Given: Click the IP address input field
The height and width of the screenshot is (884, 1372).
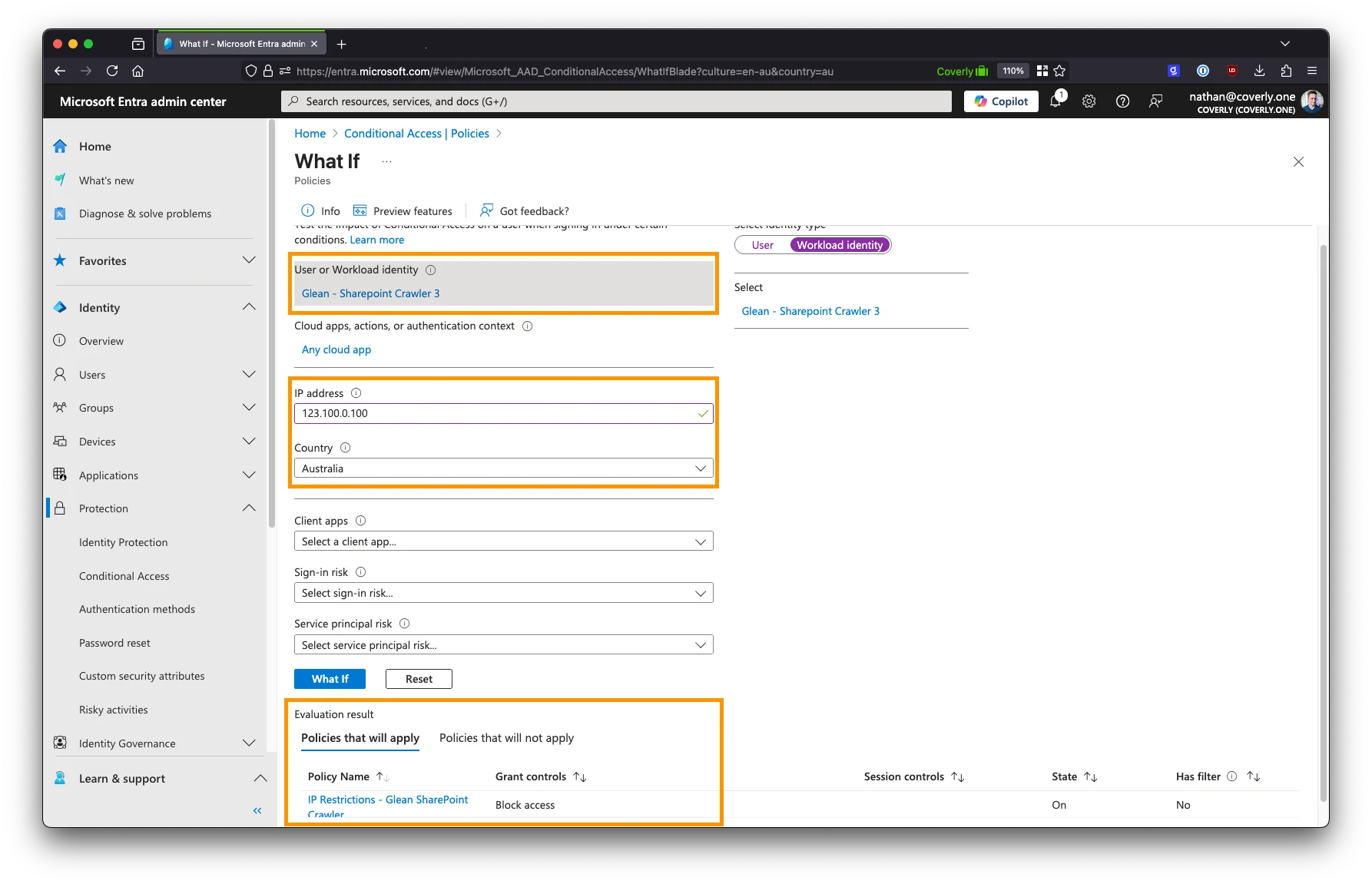Looking at the screenshot, I should pos(504,413).
